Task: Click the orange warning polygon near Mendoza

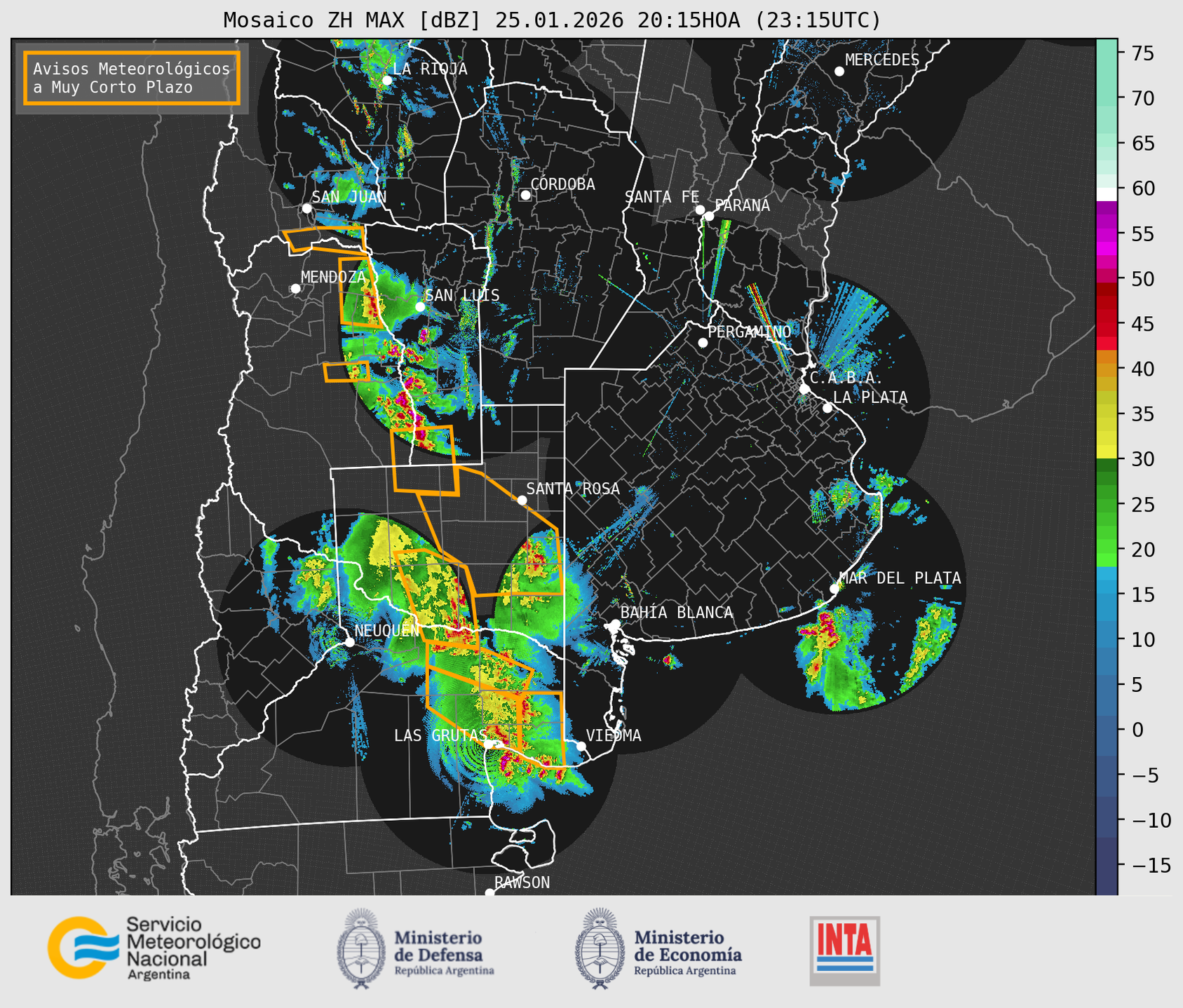Action: pyautogui.click(x=360, y=292)
